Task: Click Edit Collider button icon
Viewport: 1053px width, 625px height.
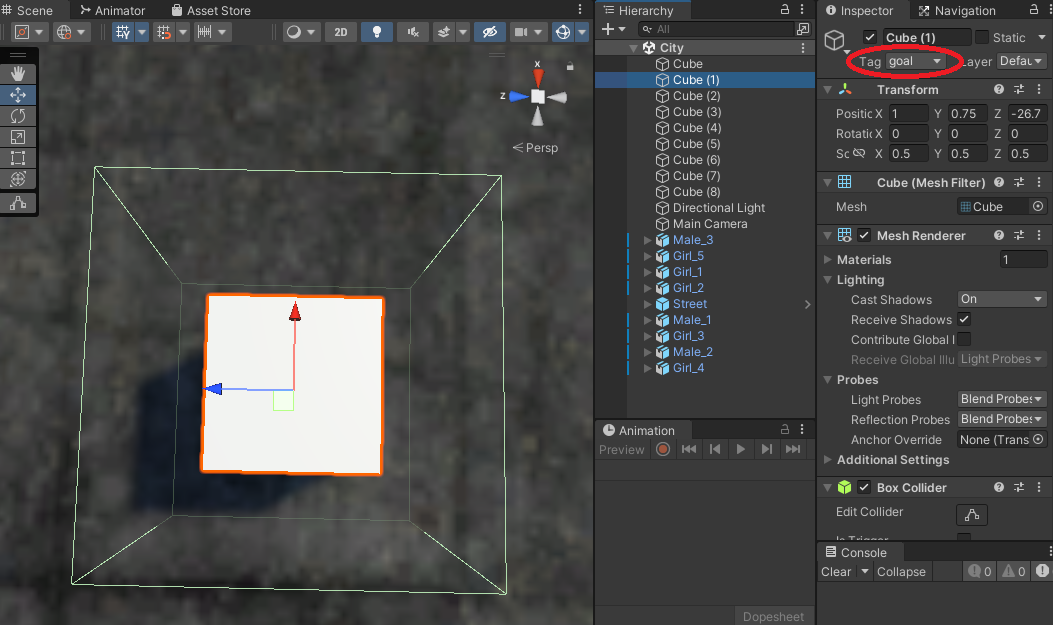Action: [971, 514]
